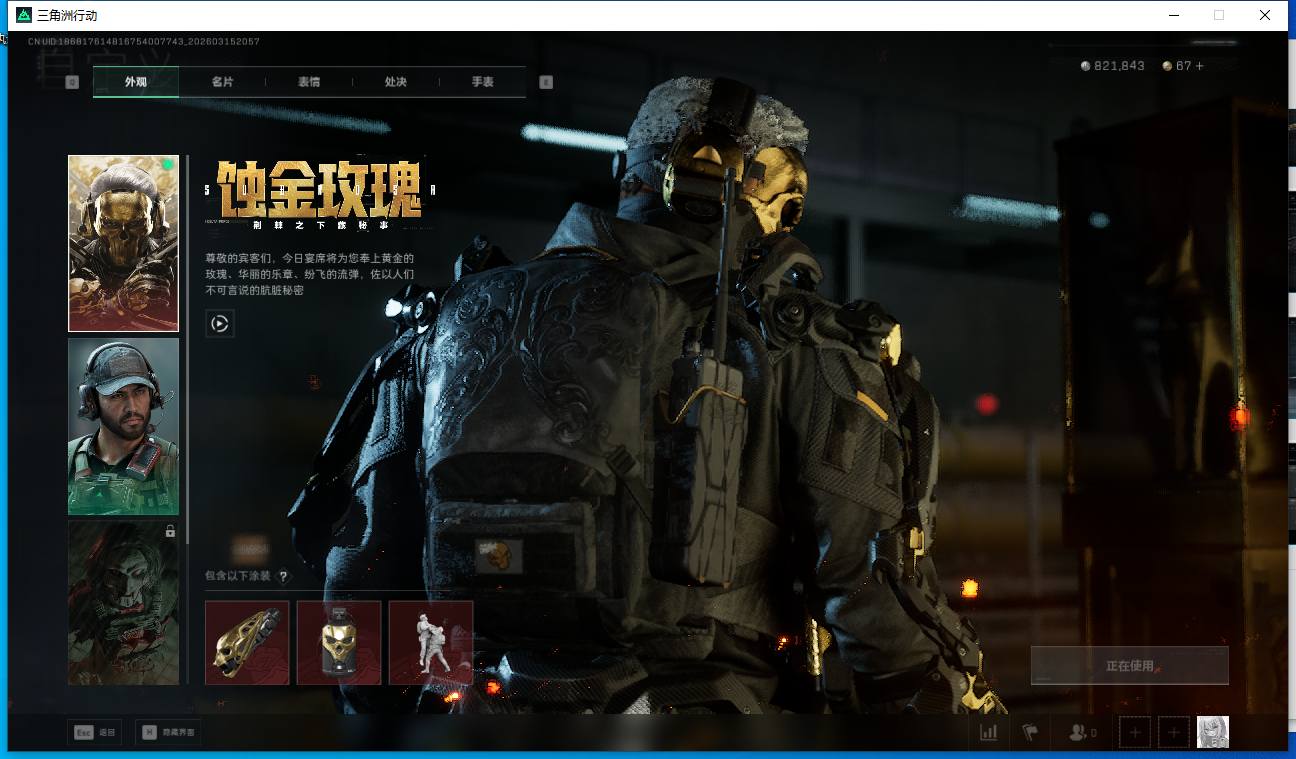The width and height of the screenshot is (1296, 759).
Task: View the gold skull knuckle item
Action: [247, 642]
